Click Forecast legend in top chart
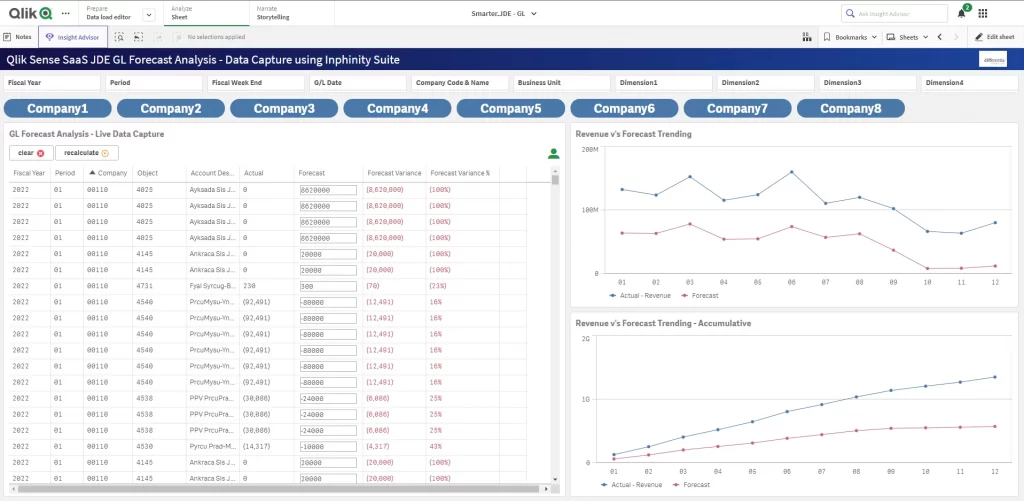 click(x=701, y=296)
